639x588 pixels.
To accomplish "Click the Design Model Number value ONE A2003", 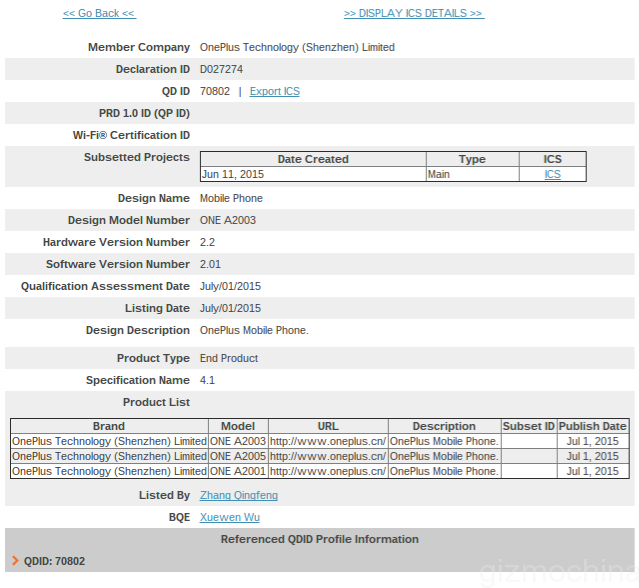I will click(x=228, y=220).
